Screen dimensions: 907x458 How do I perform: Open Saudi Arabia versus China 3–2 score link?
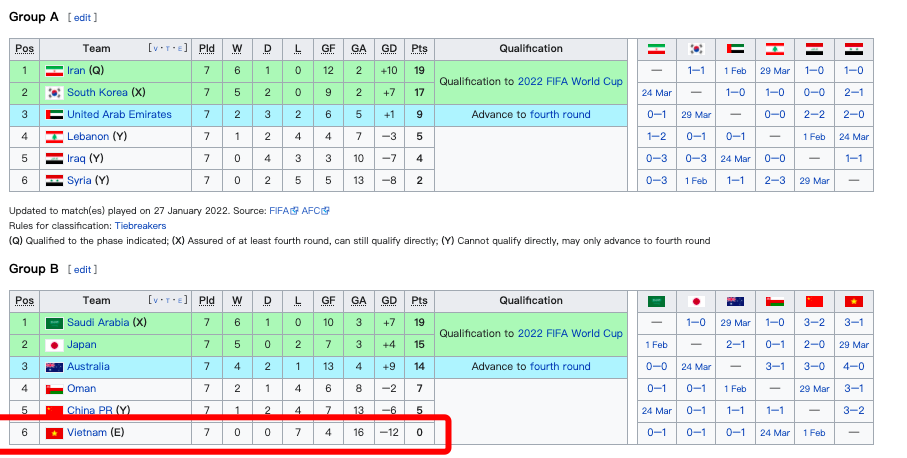pyautogui.click(x=814, y=323)
